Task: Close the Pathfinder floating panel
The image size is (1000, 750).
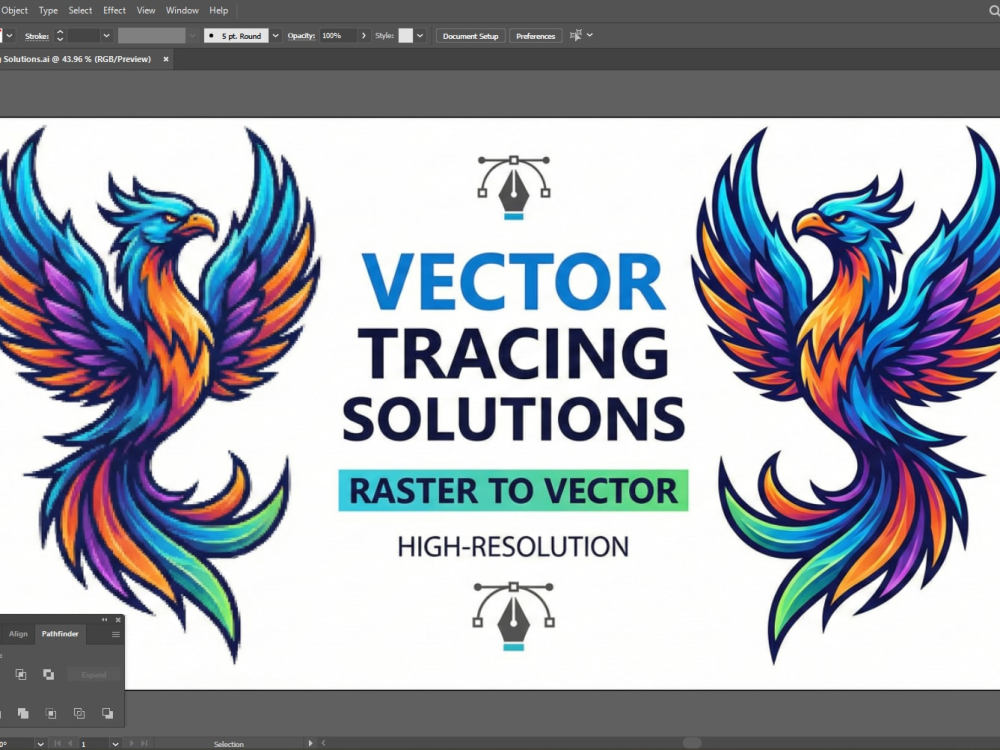Action: (118, 620)
